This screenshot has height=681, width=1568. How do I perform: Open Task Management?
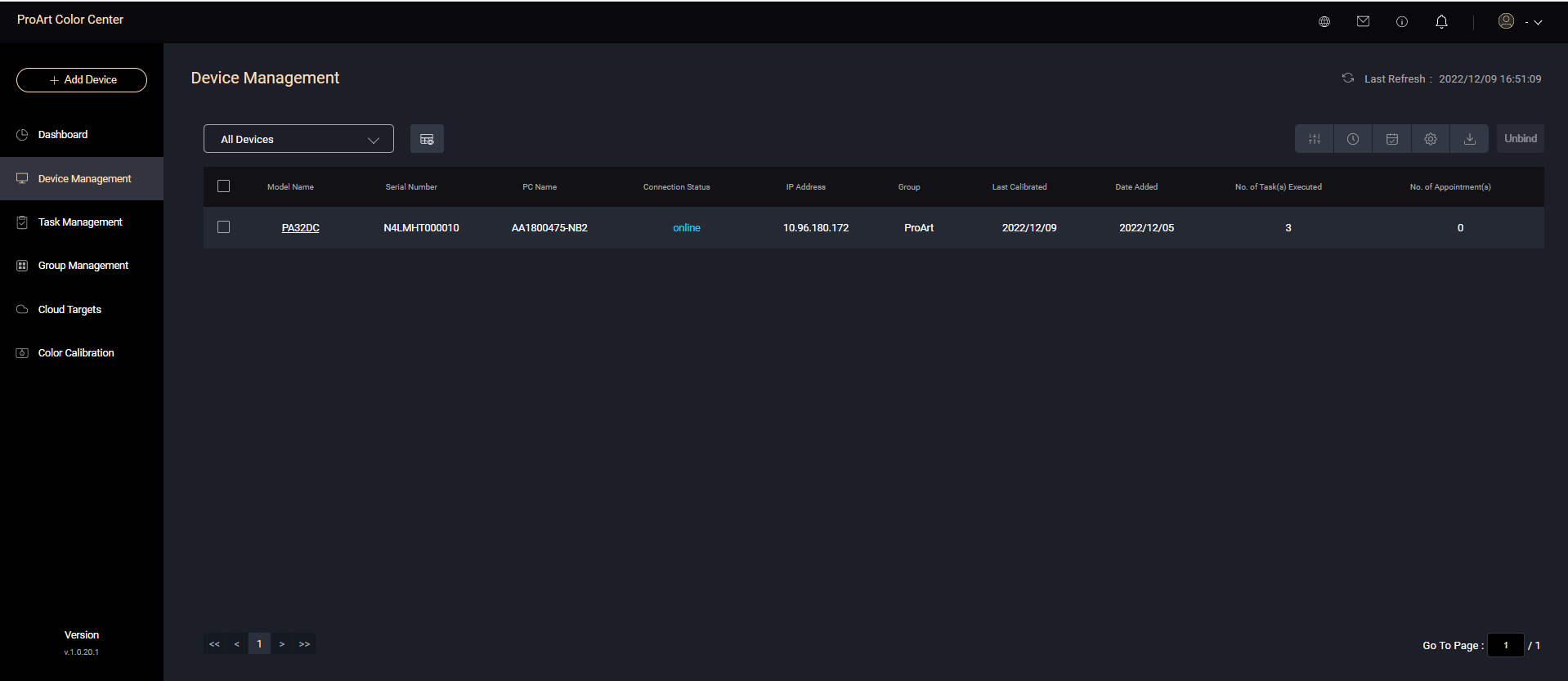[82, 222]
